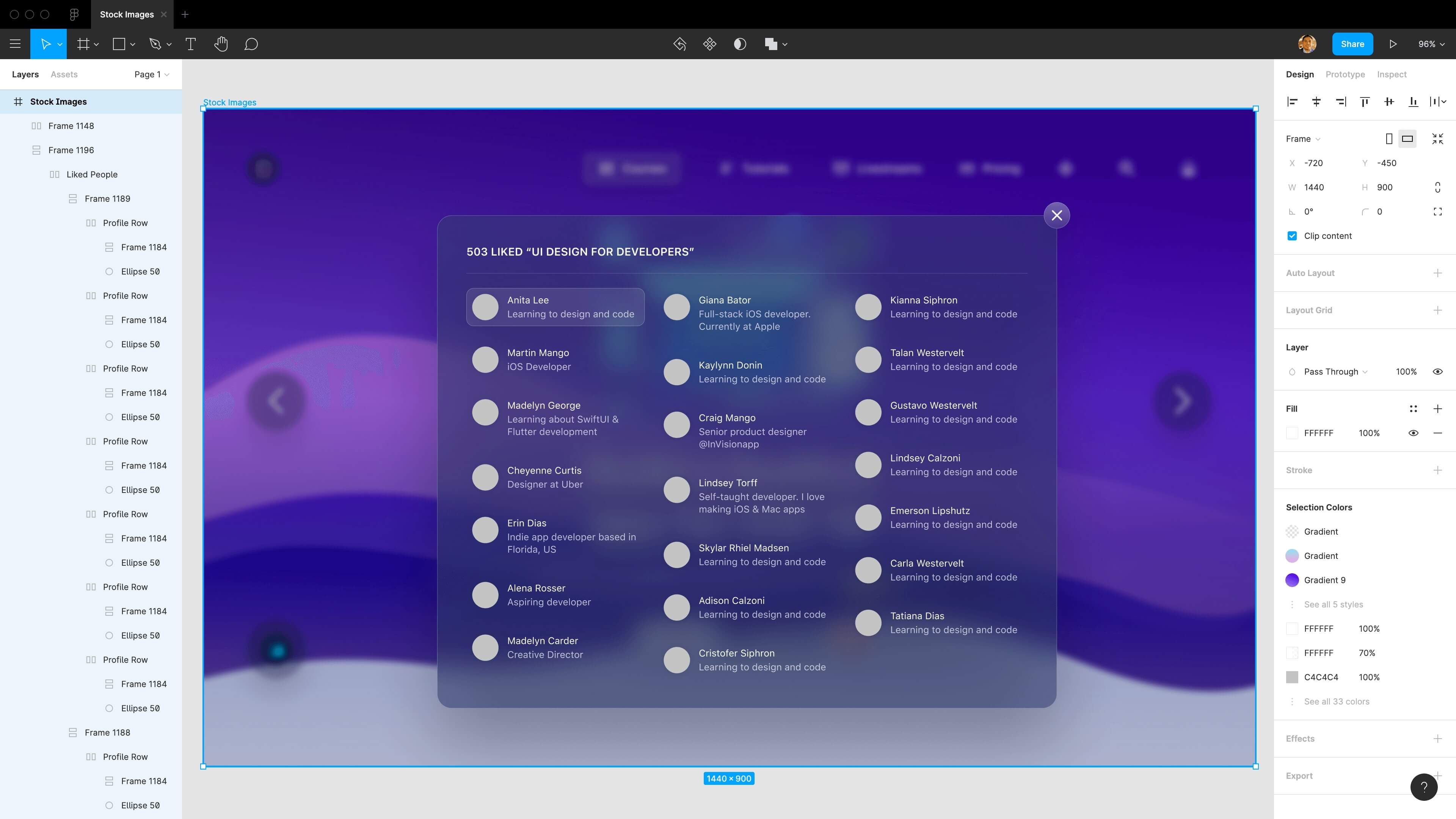Switch to the Prototype tab
1456x819 pixels.
[1345, 74]
